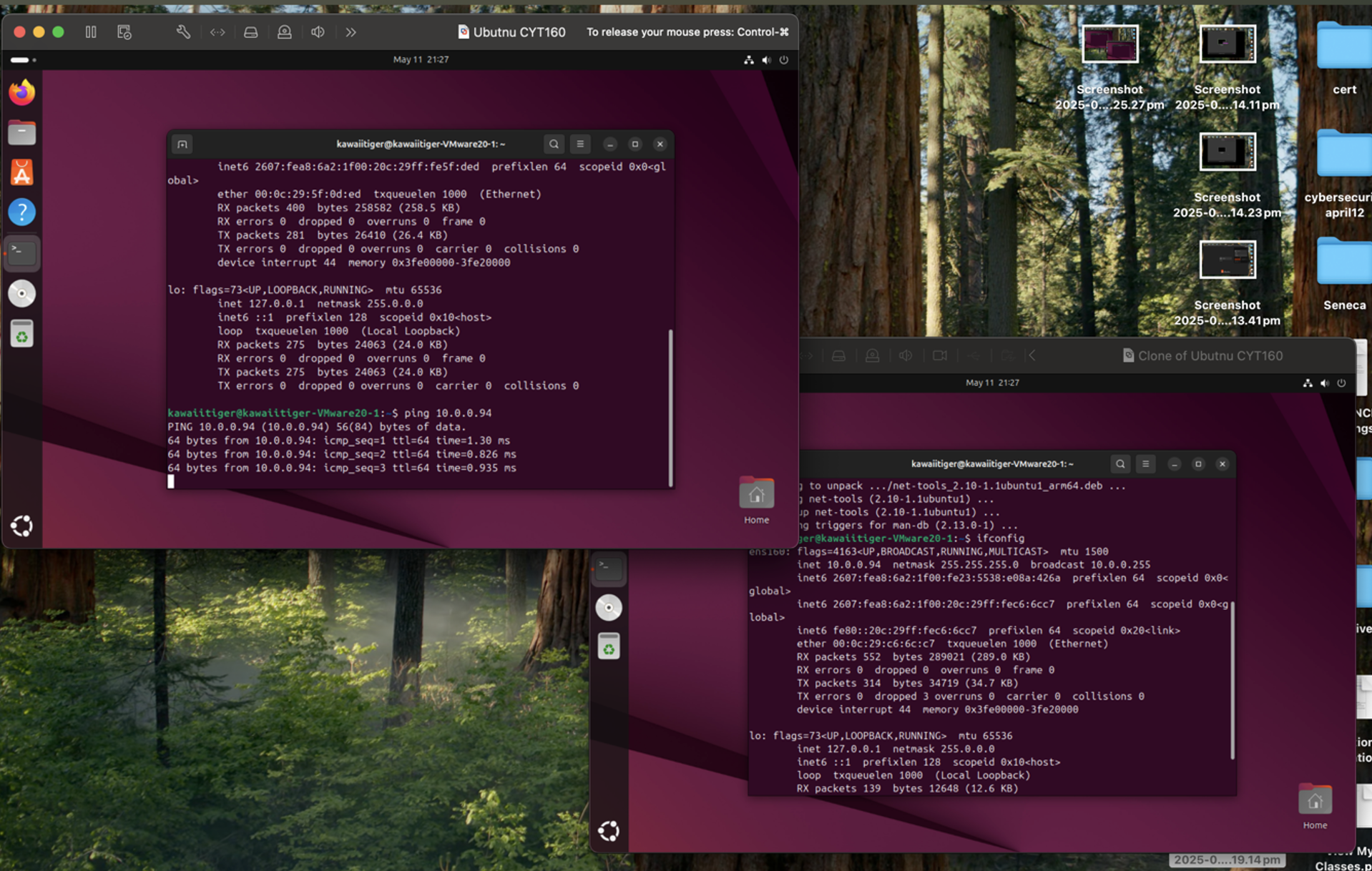Search in the upper terminal window
1372x871 pixels.
[x=554, y=144]
